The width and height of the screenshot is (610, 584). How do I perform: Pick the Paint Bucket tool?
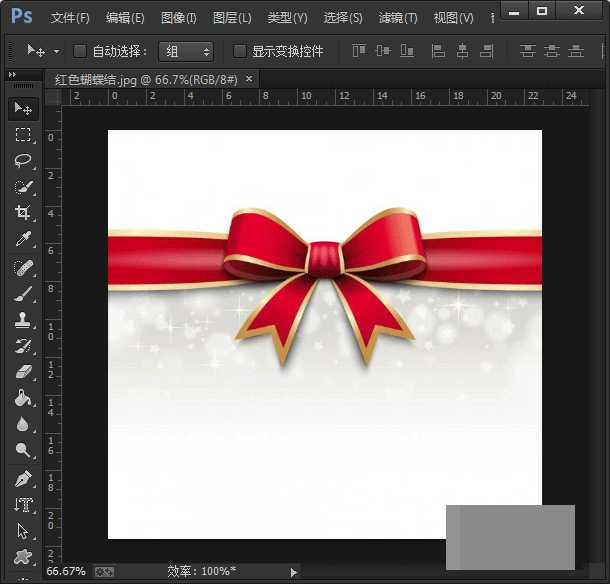pyautogui.click(x=22, y=398)
